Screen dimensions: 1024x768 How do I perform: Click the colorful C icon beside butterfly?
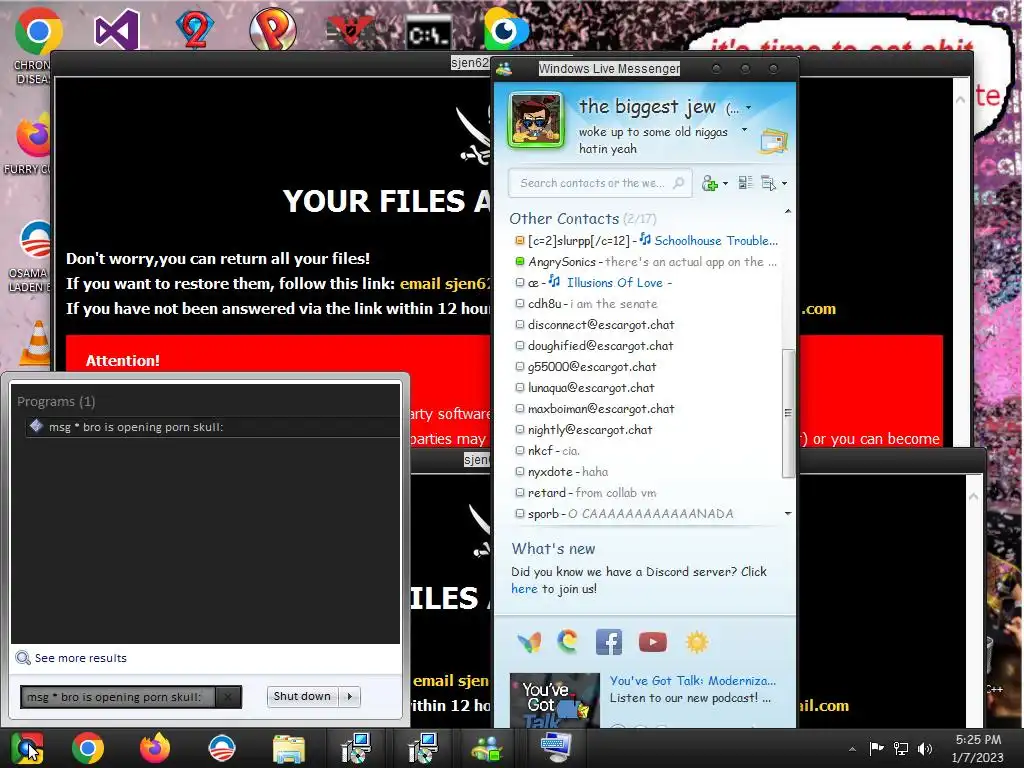568,642
